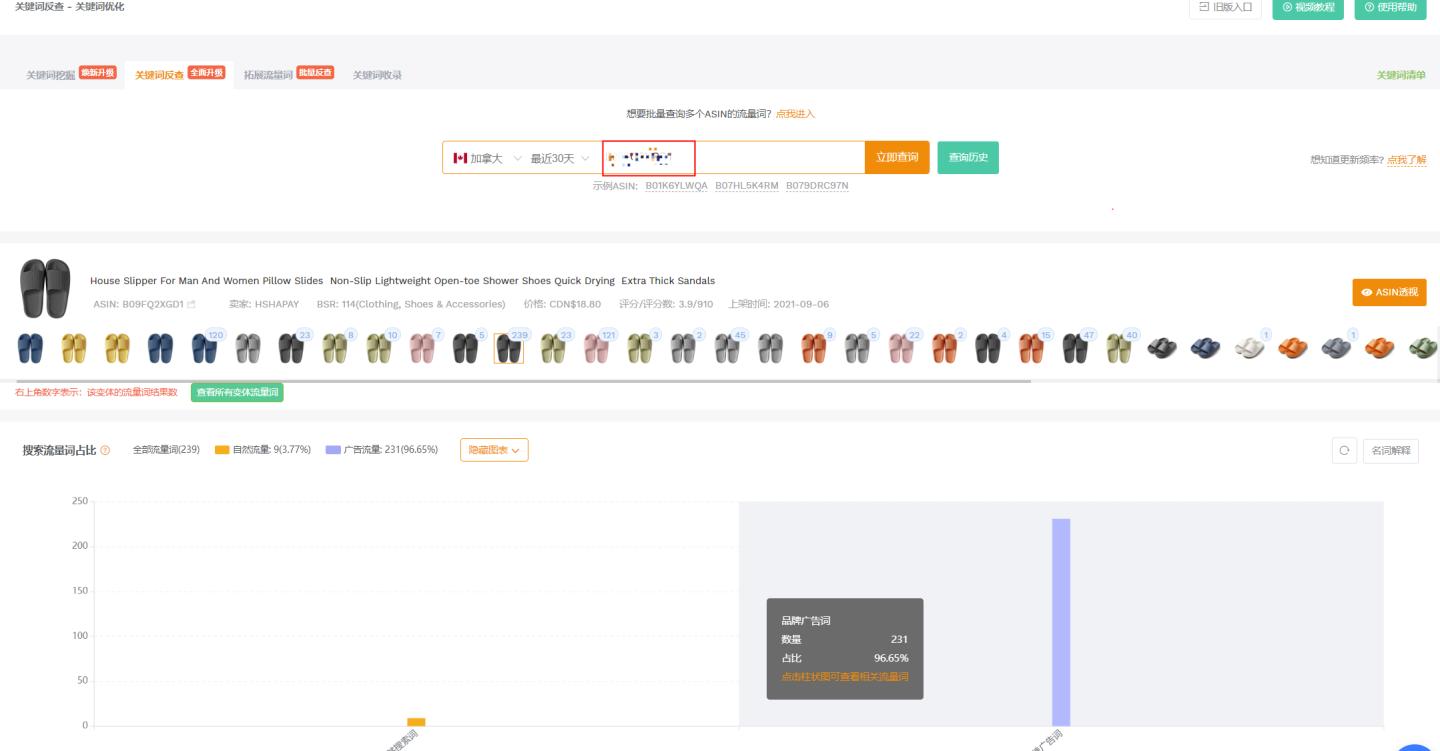The height and width of the screenshot is (751, 1440).
Task: Click the ASIN透视 eye button
Action: coord(1389,292)
